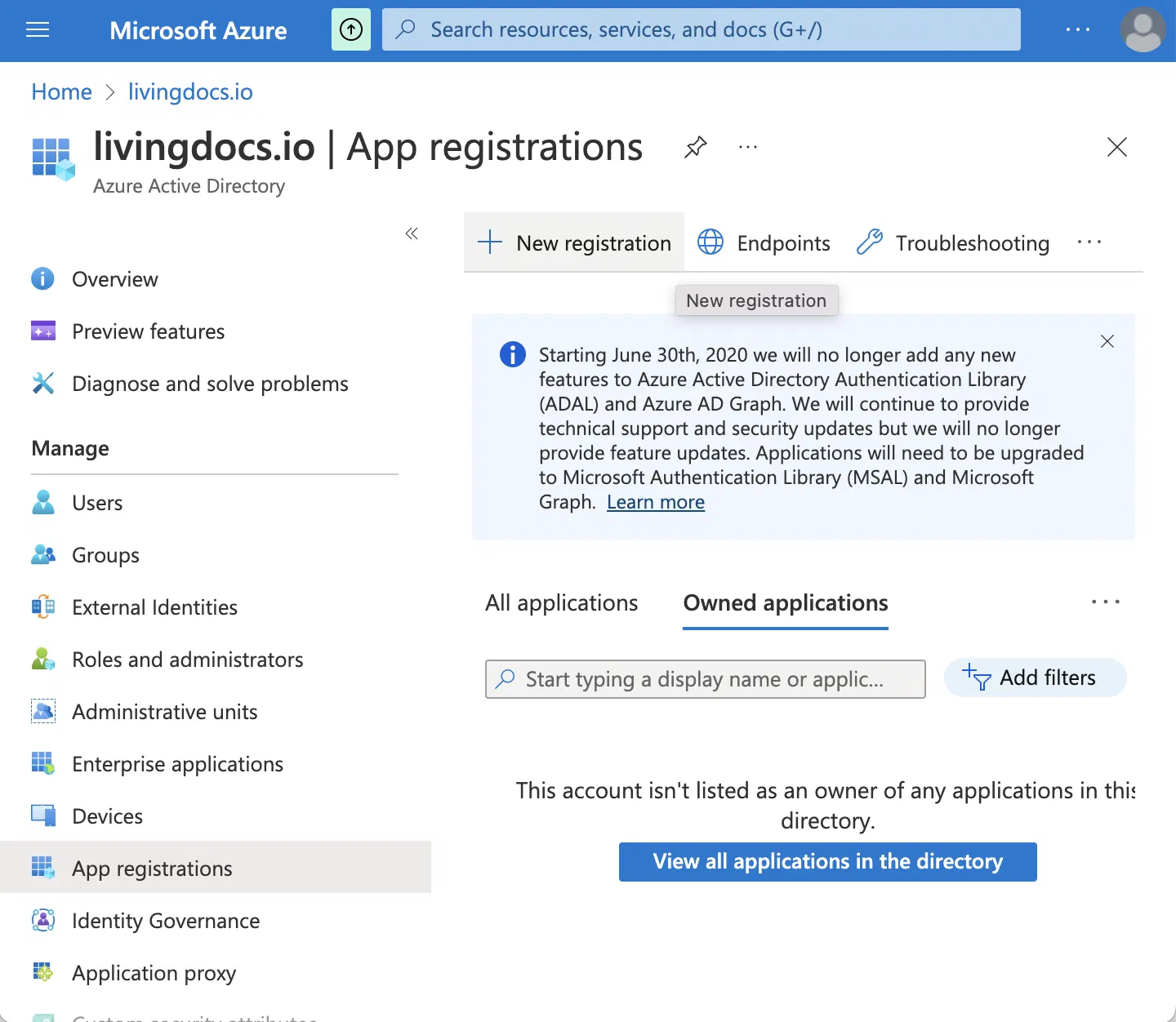The height and width of the screenshot is (1022, 1176).
Task: Go to Home breadcrumb
Action: coord(62,92)
